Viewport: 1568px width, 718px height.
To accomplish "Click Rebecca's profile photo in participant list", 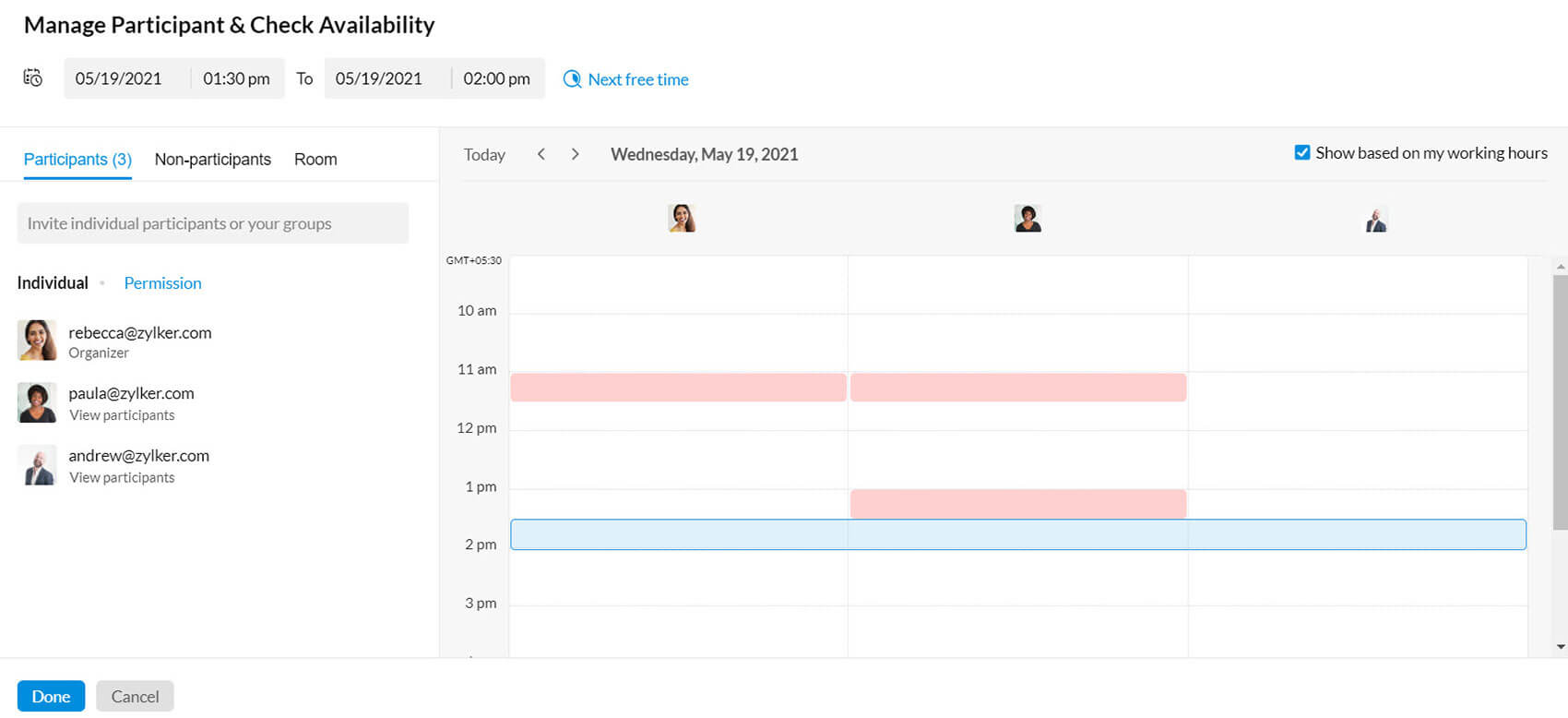I will [x=37, y=341].
